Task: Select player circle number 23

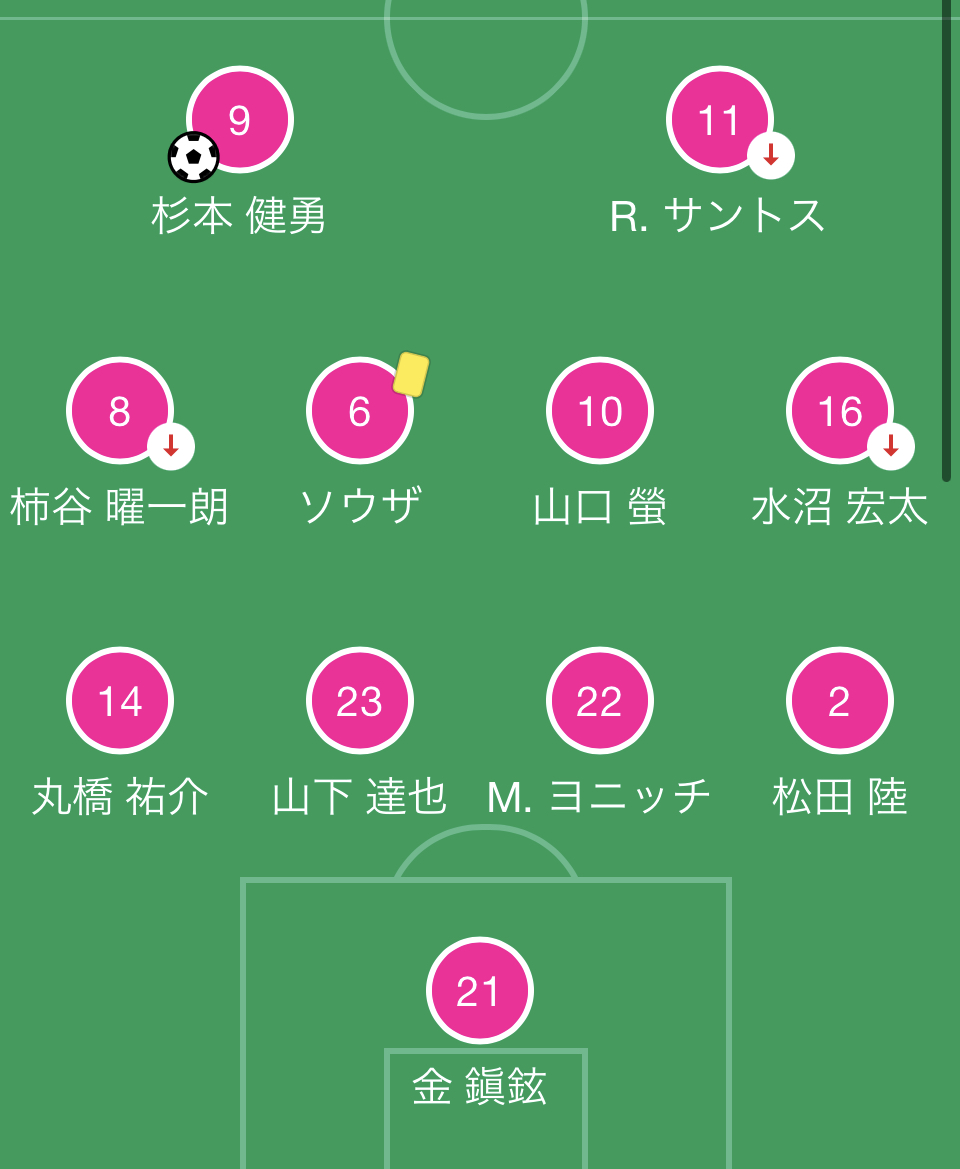Action: tap(360, 701)
